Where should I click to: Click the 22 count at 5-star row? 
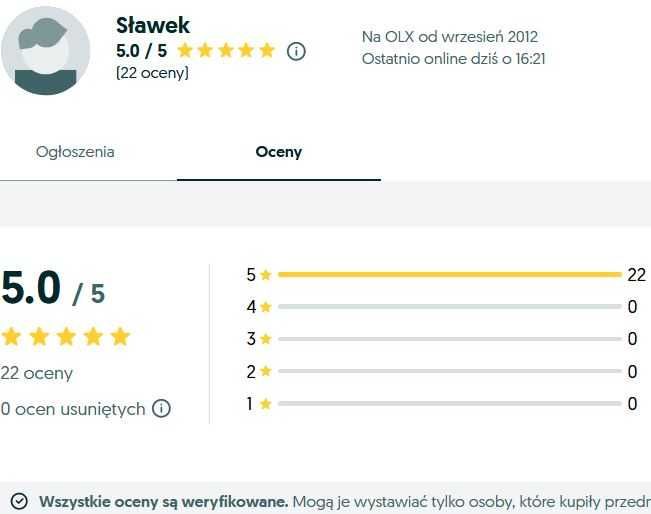click(x=636, y=275)
